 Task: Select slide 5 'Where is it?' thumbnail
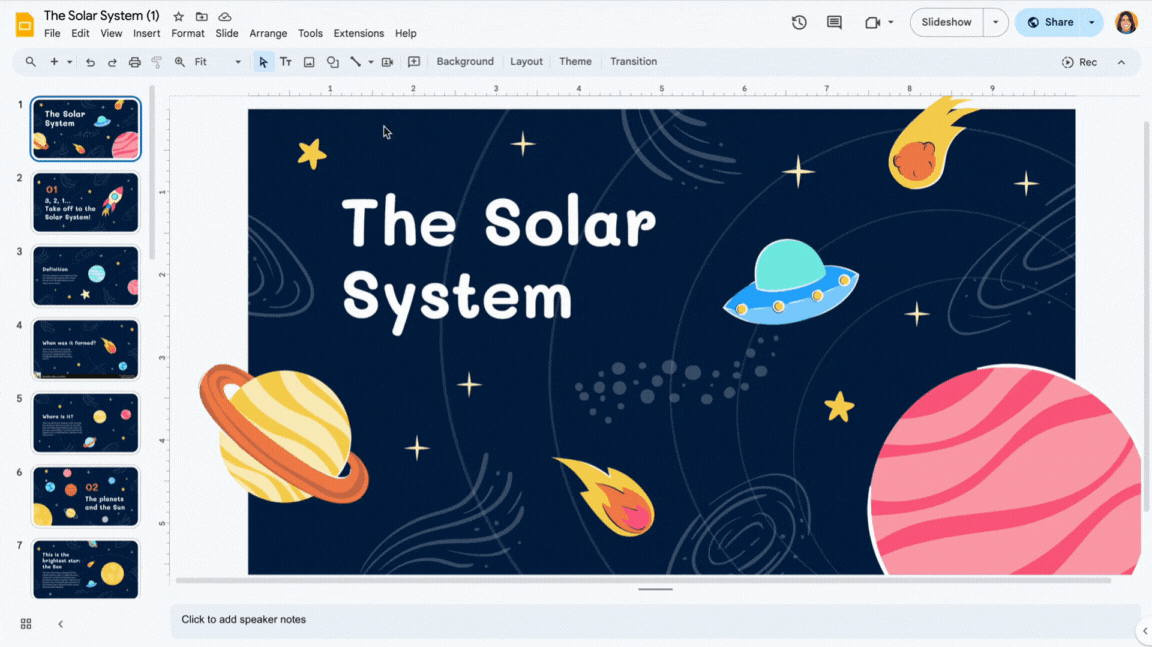(85, 423)
